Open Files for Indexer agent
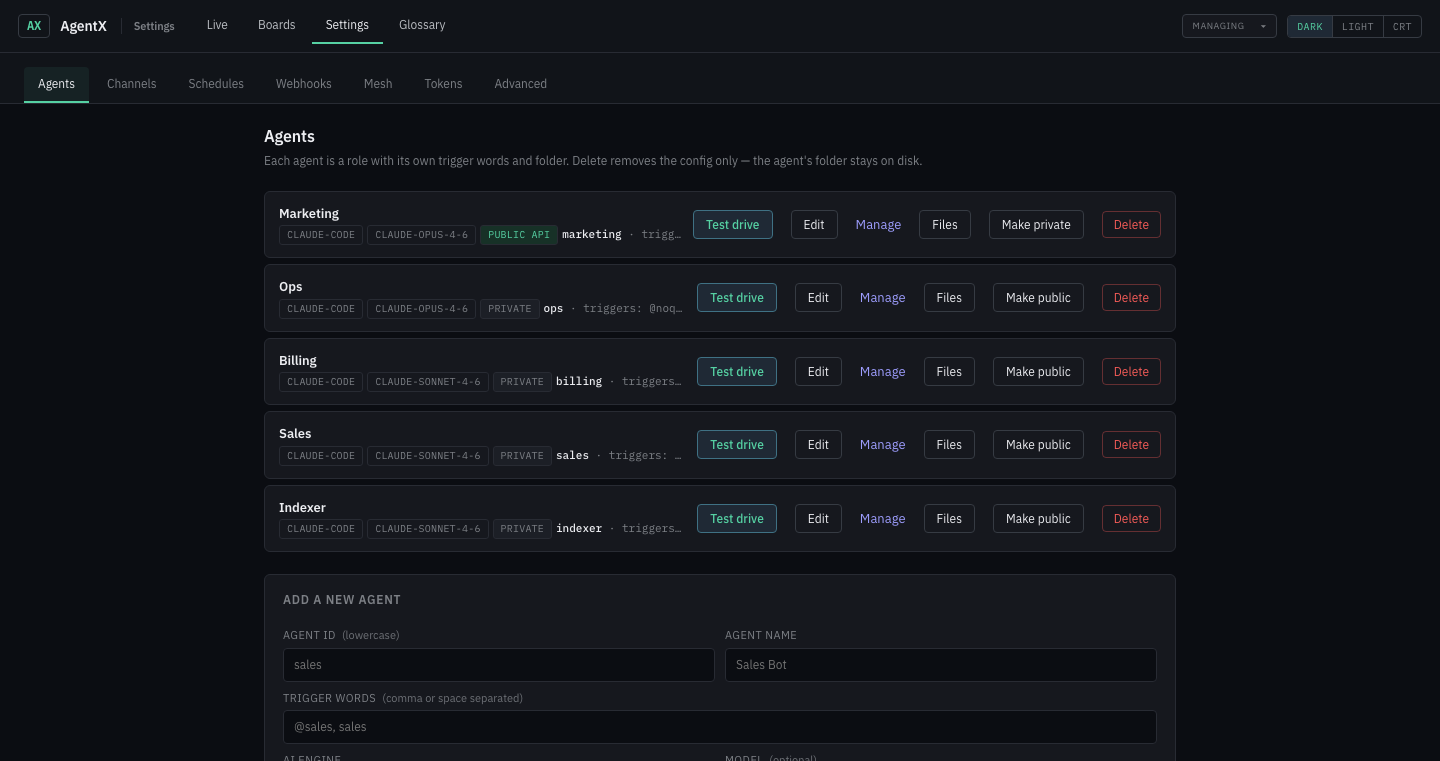Viewport: 1440px width, 761px height. point(949,519)
